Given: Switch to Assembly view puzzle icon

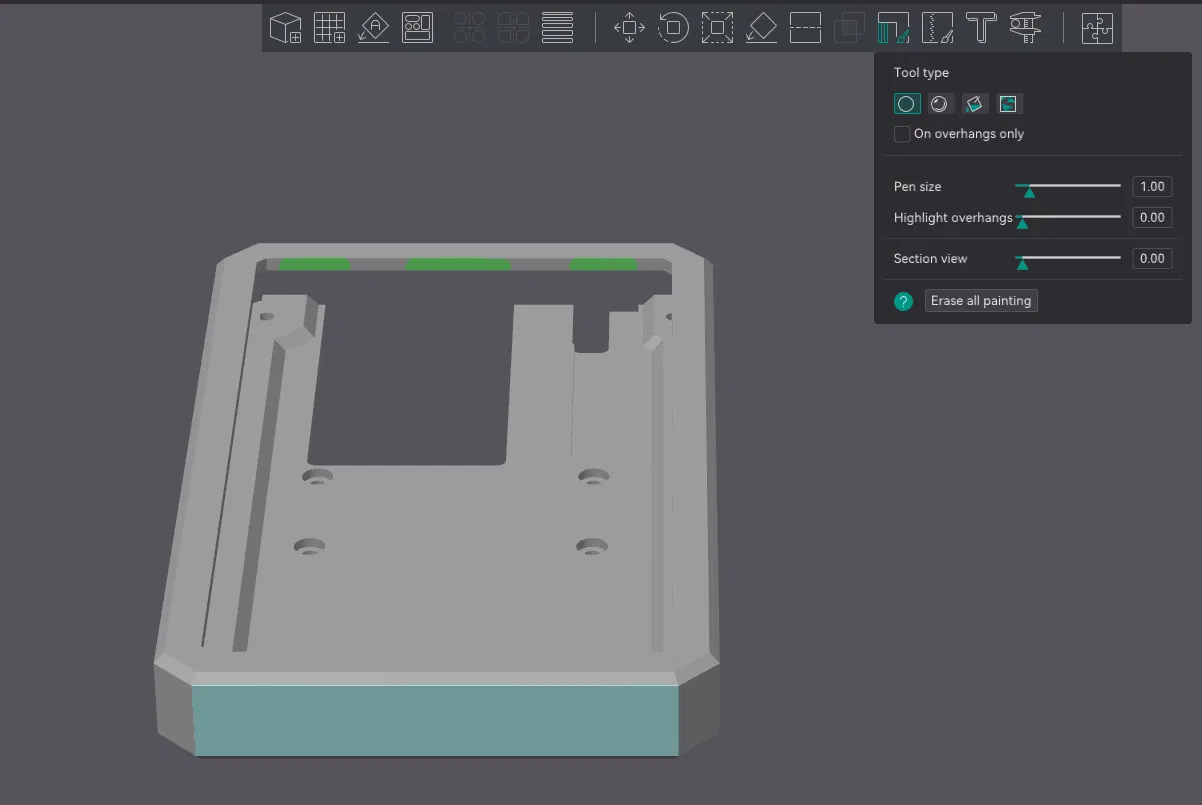Looking at the screenshot, I should 1097,27.
